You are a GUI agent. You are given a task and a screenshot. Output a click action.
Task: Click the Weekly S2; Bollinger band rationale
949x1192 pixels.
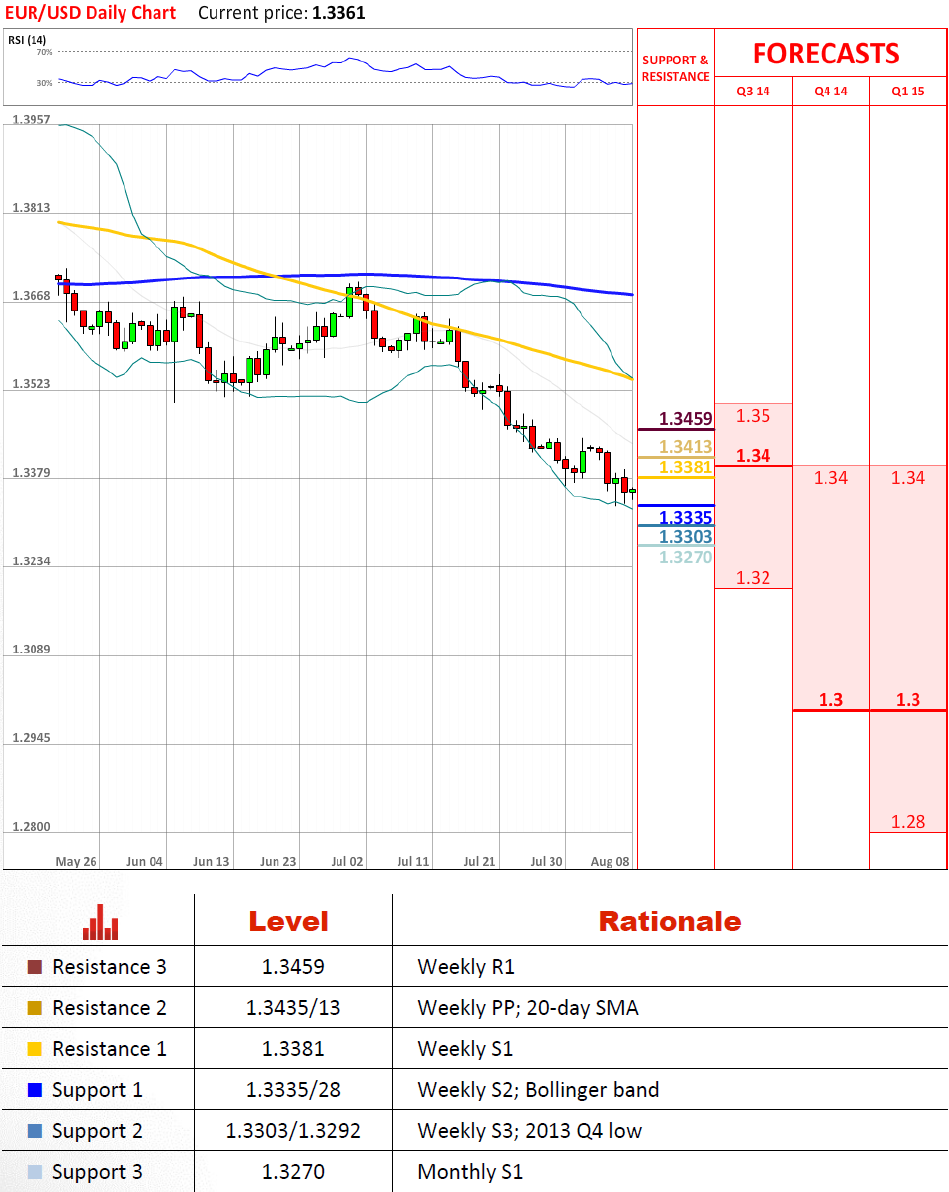[x=538, y=1090]
